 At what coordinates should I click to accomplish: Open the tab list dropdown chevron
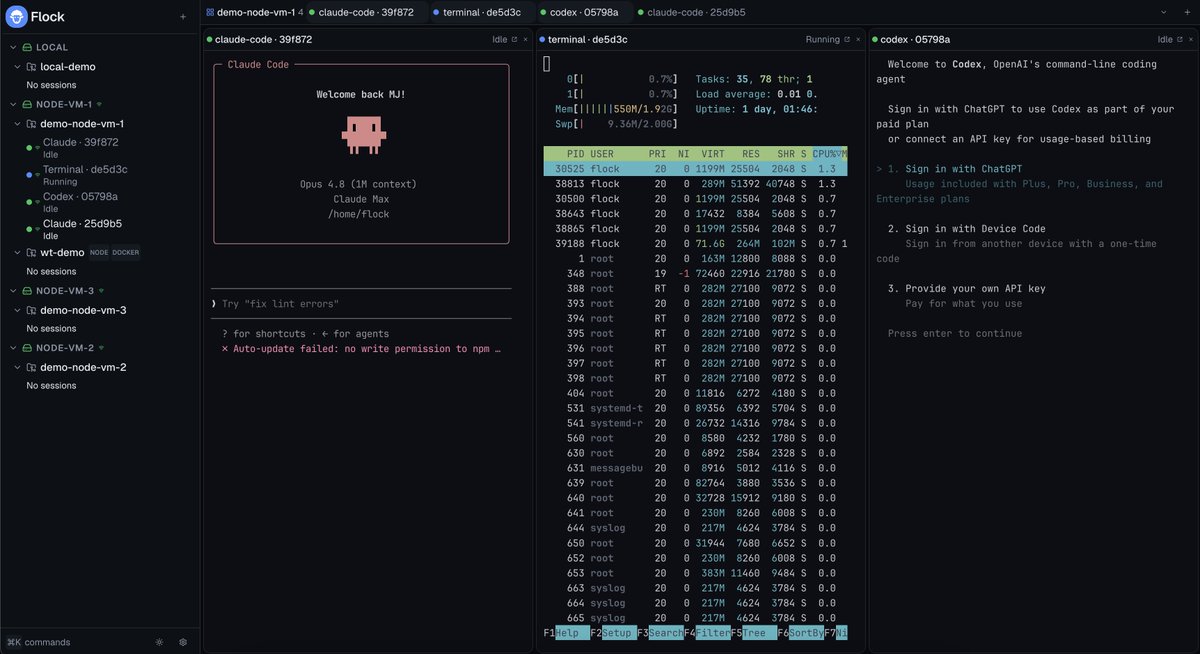(x=1163, y=12)
